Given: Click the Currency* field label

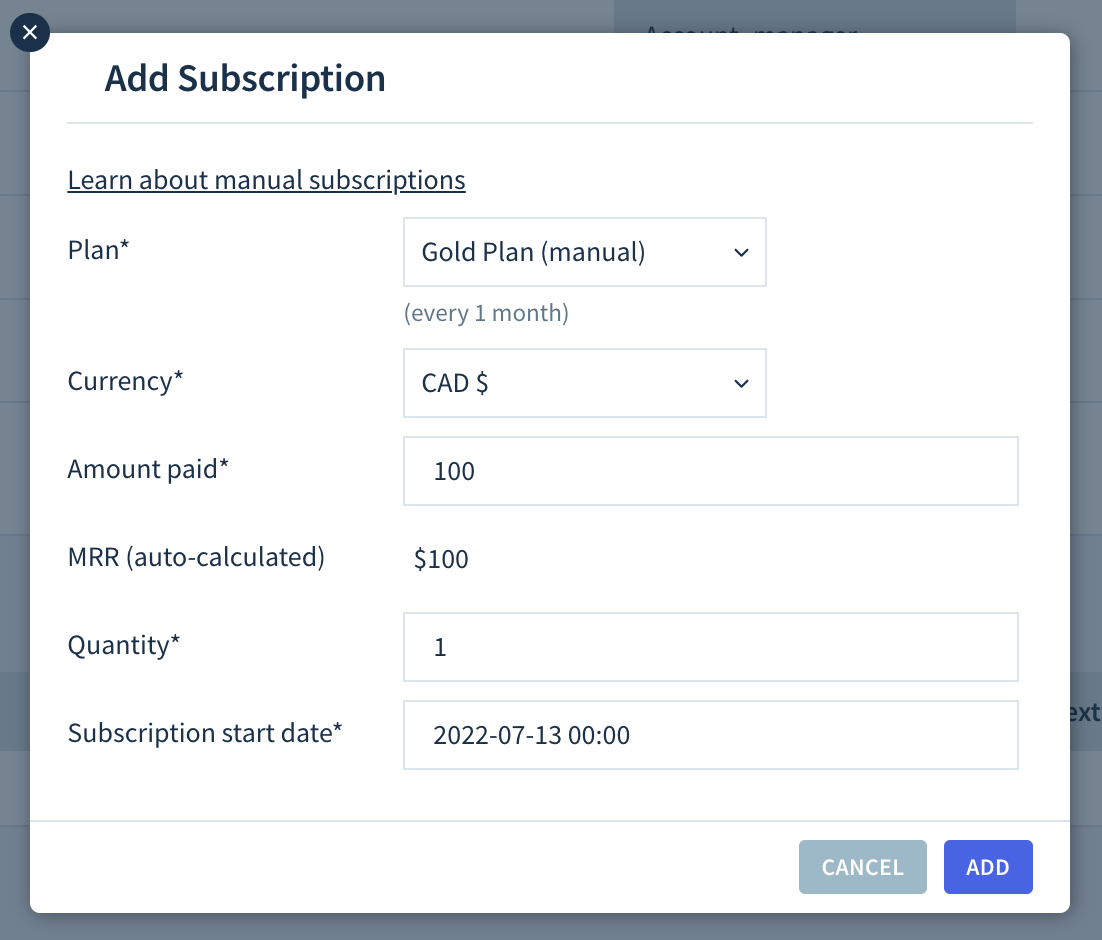Looking at the screenshot, I should click(x=125, y=381).
